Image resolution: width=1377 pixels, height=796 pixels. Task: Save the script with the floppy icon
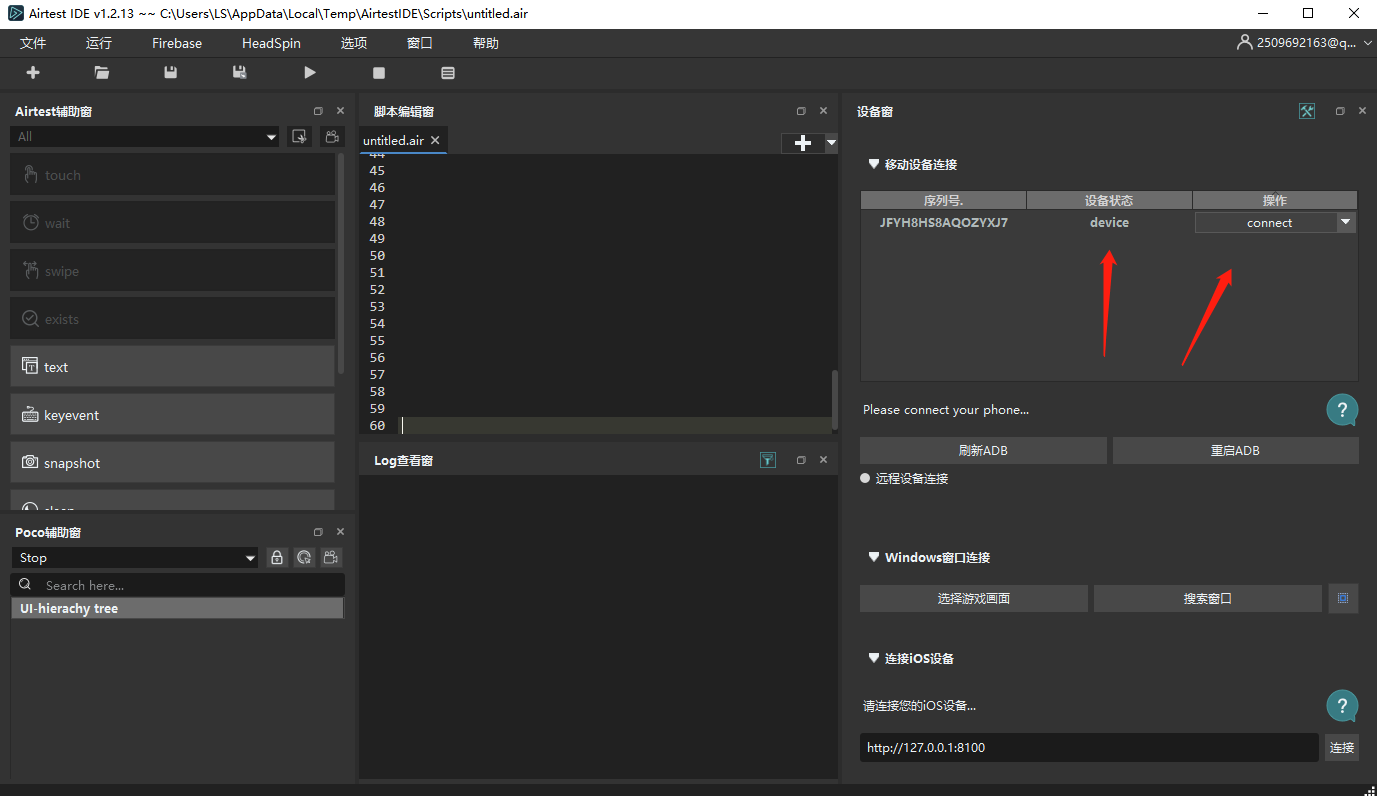(171, 73)
